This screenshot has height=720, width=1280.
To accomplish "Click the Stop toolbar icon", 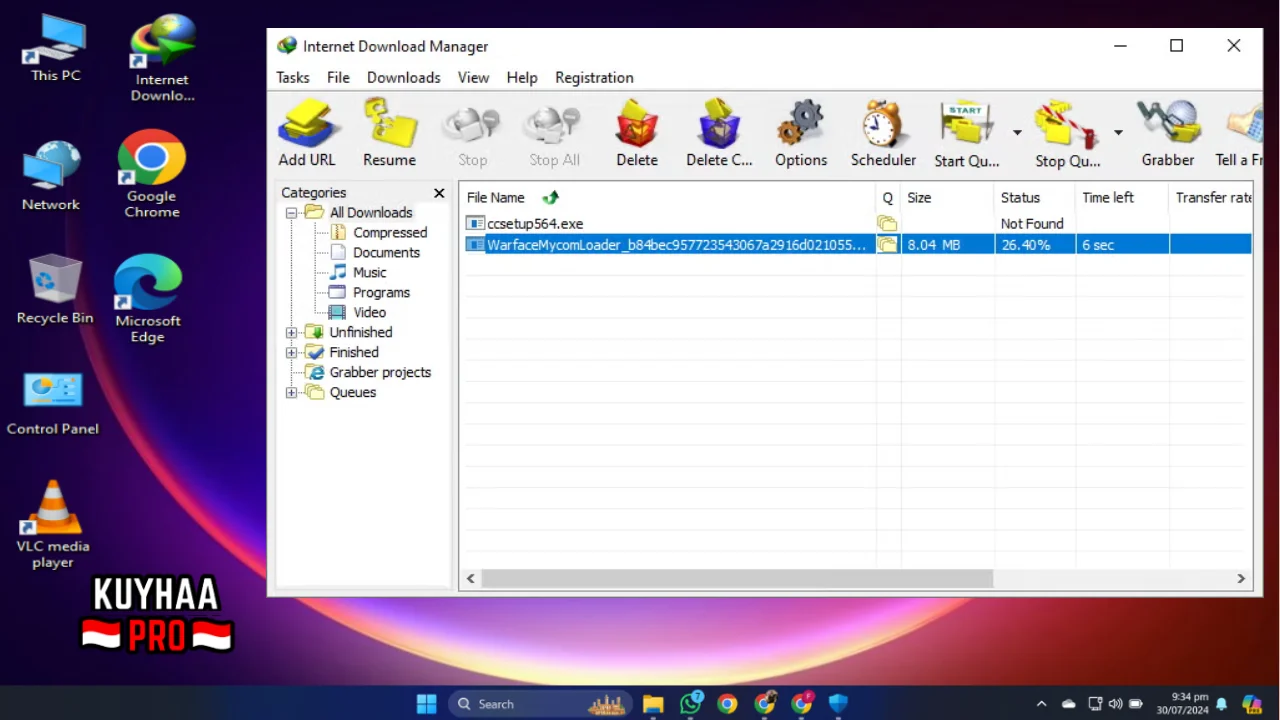I will 472,133.
